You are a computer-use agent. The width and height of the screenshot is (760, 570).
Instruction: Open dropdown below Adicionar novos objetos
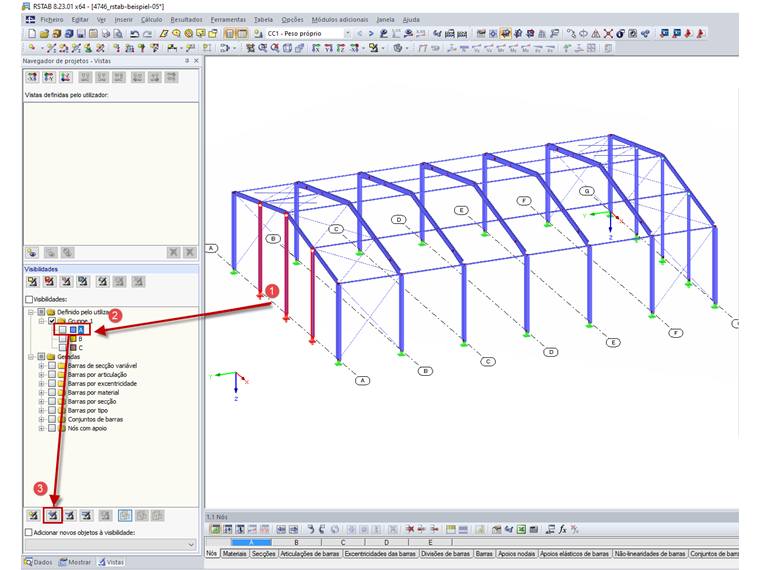[x=191, y=545]
